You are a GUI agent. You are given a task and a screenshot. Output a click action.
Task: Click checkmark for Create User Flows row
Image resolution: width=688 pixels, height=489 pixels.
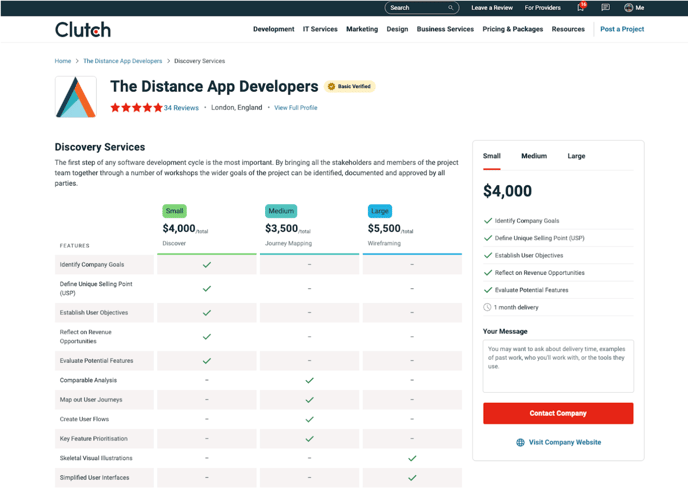click(x=309, y=419)
